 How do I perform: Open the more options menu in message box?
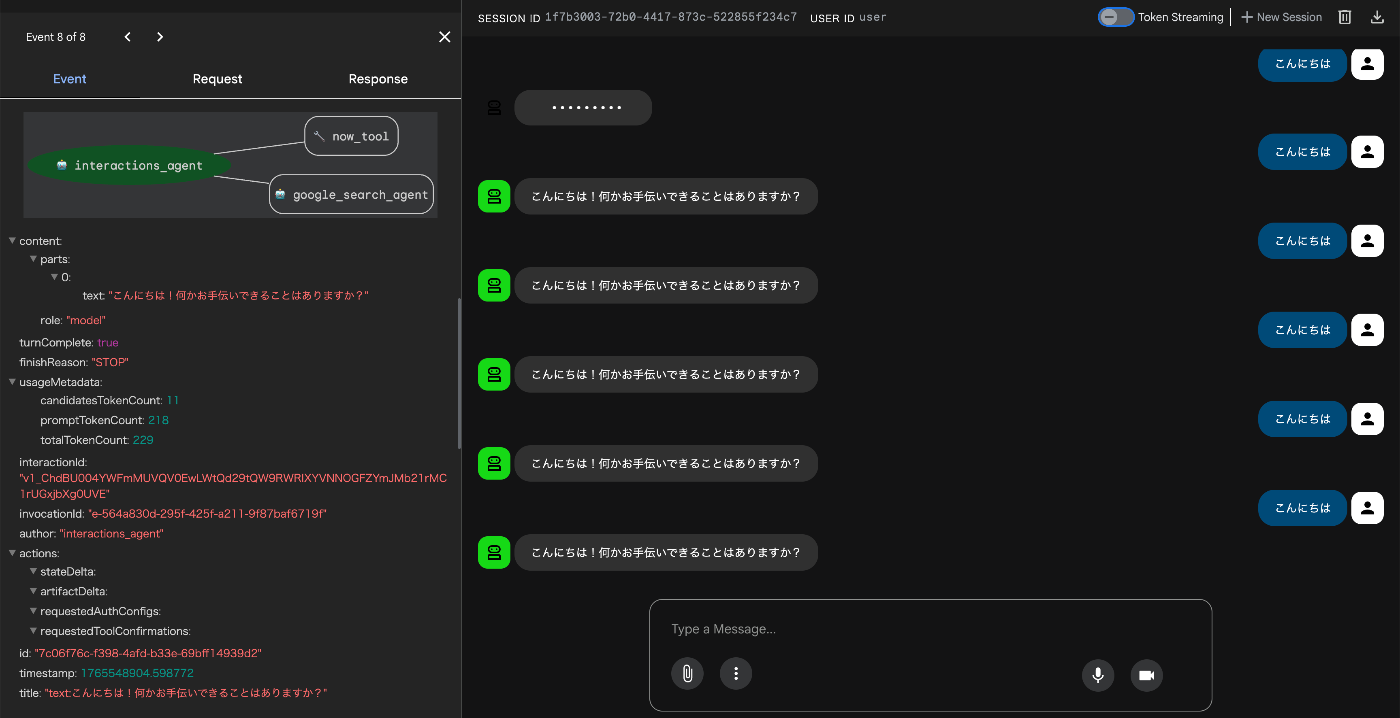click(736, 674)
